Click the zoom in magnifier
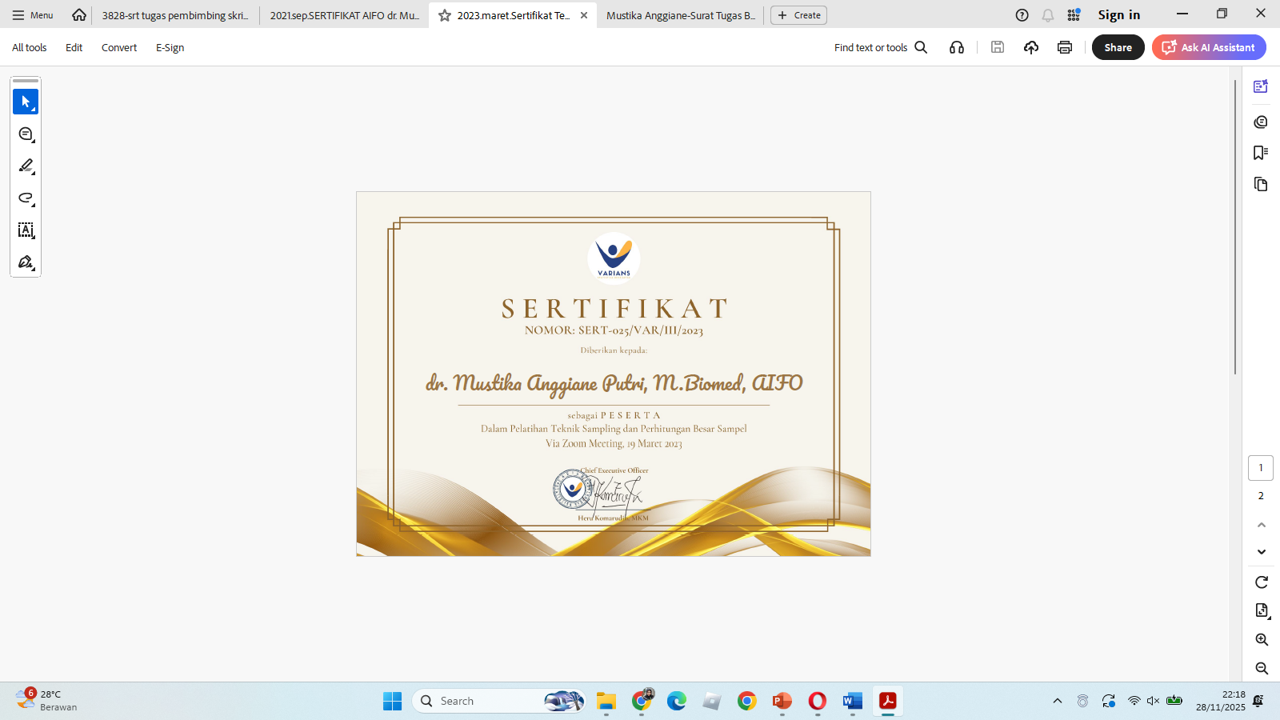 tap(1261, 640)
